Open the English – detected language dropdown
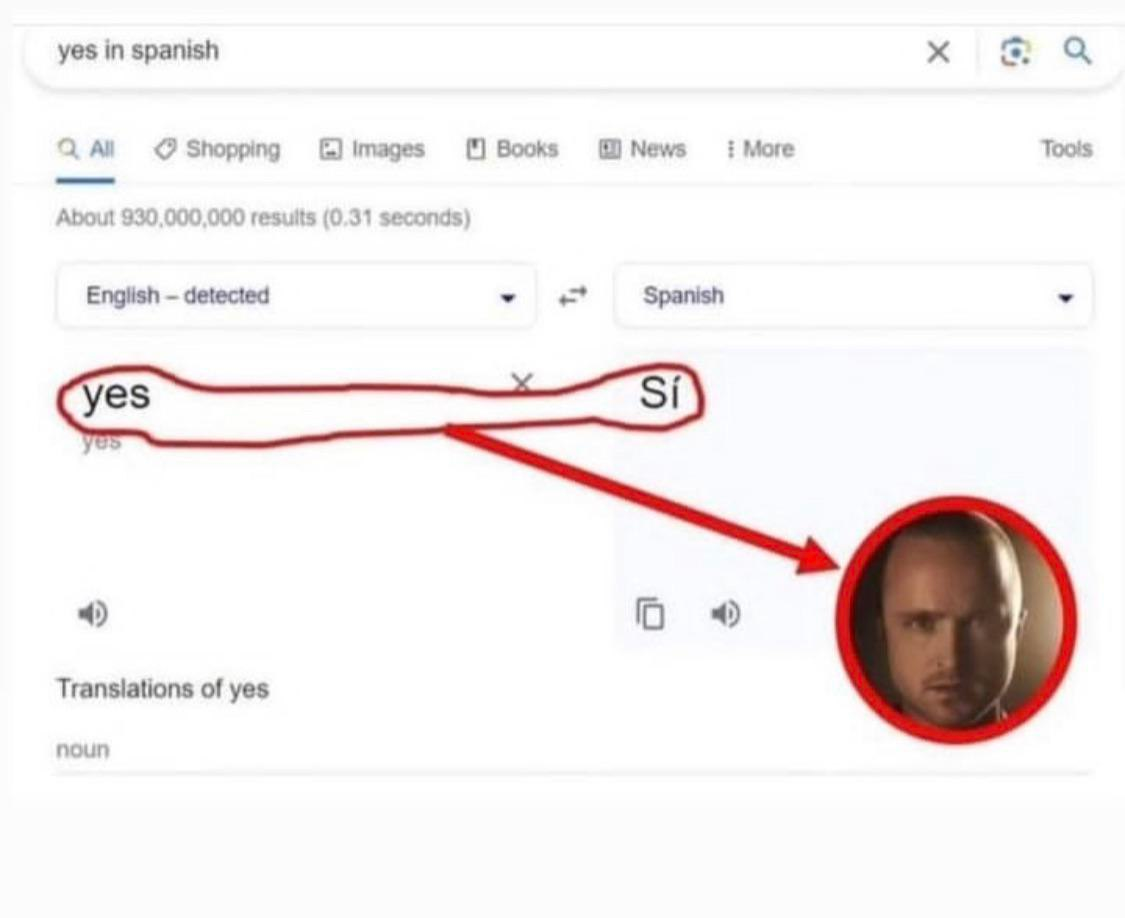Image resolution: width=1125 pixels, height=918 pixels. [x=296, y=296]
